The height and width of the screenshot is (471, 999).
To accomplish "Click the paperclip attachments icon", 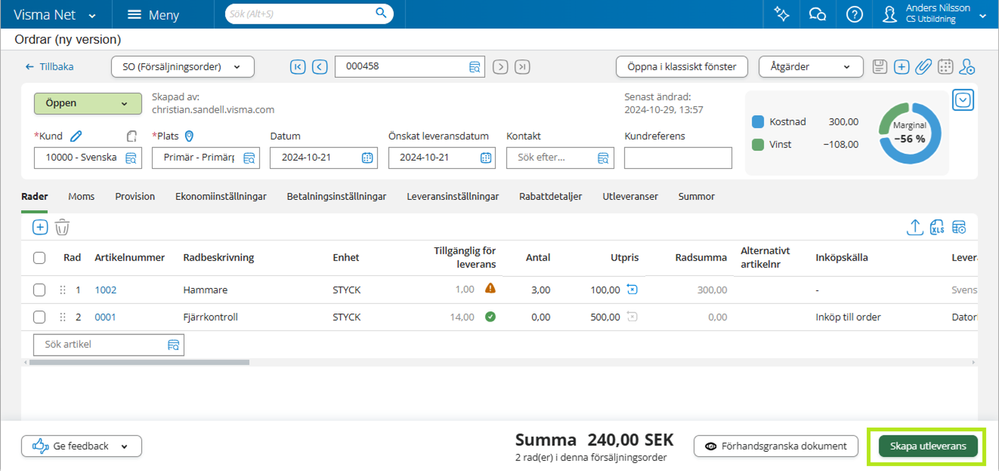I will [923, 67].
